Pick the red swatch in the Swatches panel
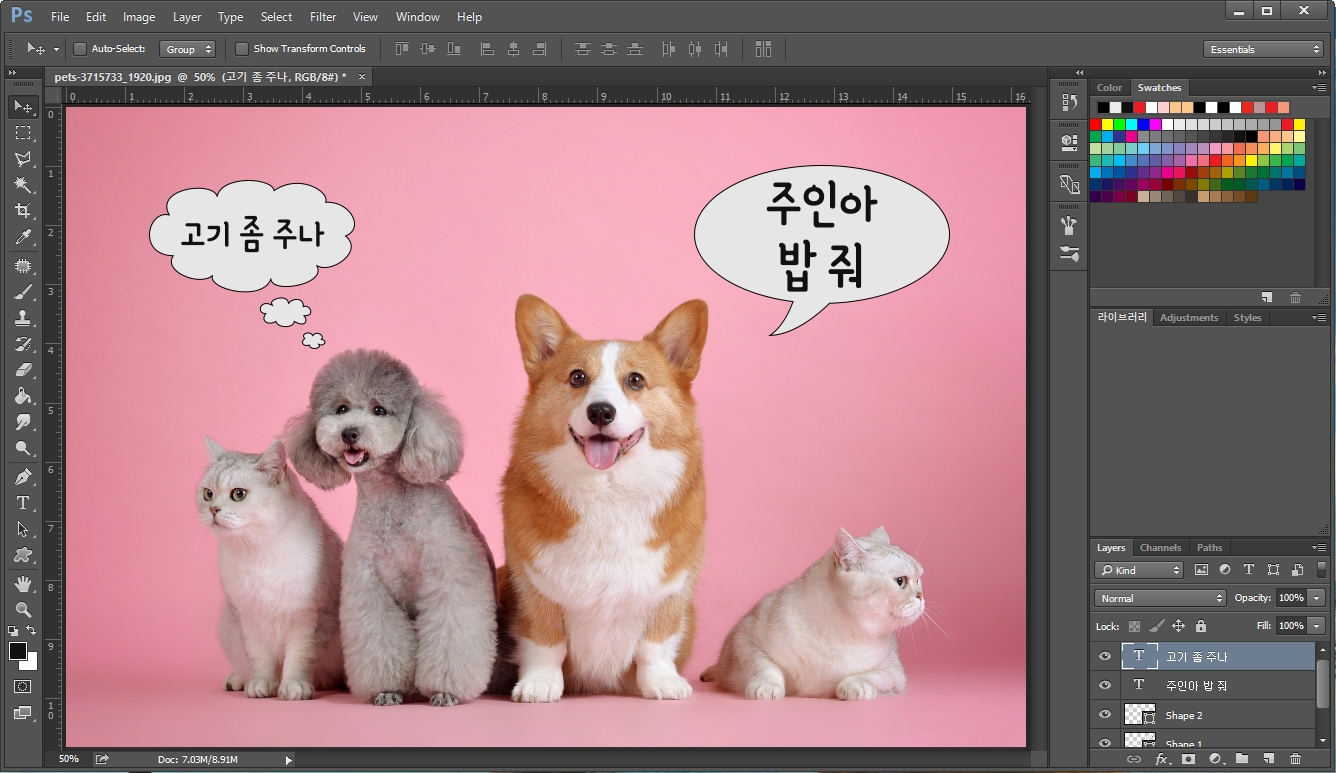 (x=1097, y=123)
